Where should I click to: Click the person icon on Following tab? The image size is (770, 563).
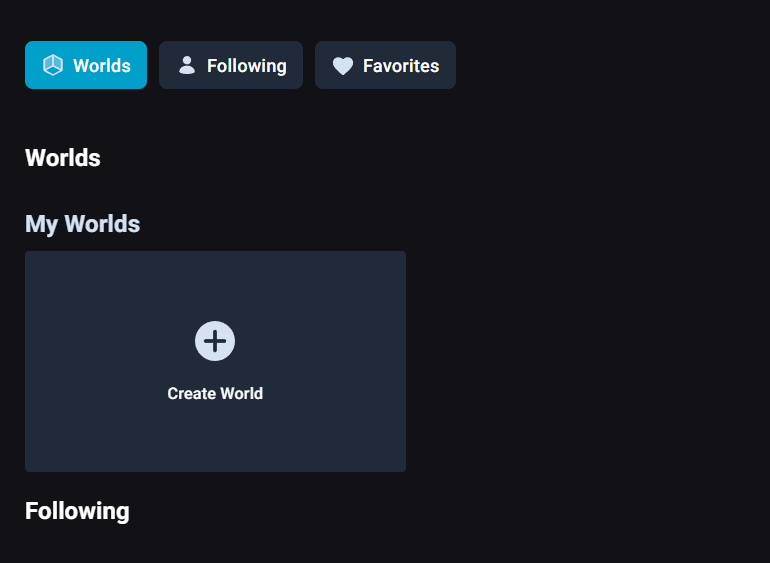(187, 65)
